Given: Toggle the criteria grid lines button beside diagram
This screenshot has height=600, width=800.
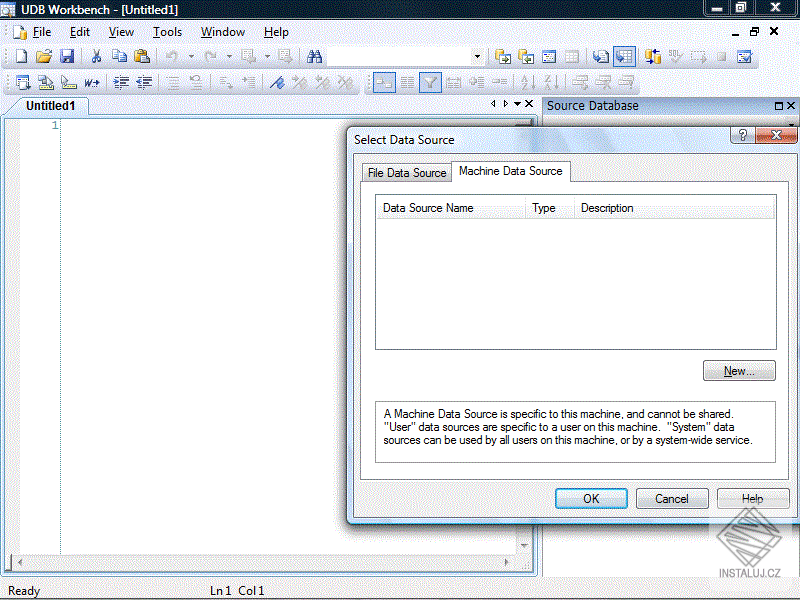Looking at the screenshot, I should click(407, 82).
